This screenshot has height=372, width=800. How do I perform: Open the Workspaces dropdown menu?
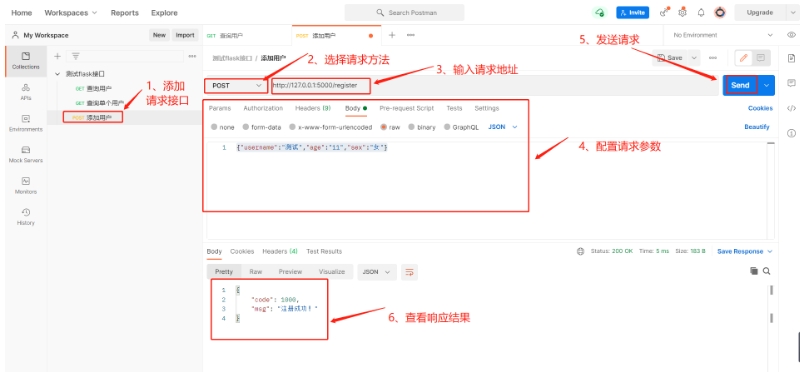coord(70,13)
